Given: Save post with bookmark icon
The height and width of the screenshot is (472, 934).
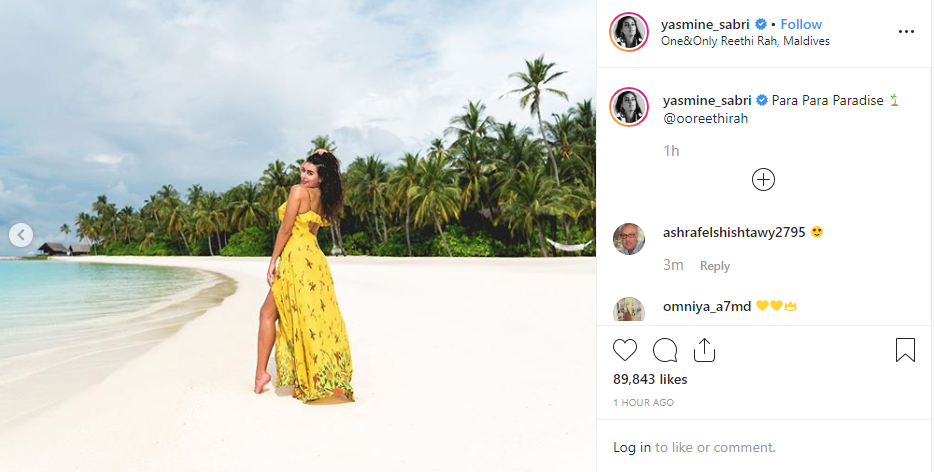Looking at the screenshot, I should pyautogui.click(x=905, y=350).
